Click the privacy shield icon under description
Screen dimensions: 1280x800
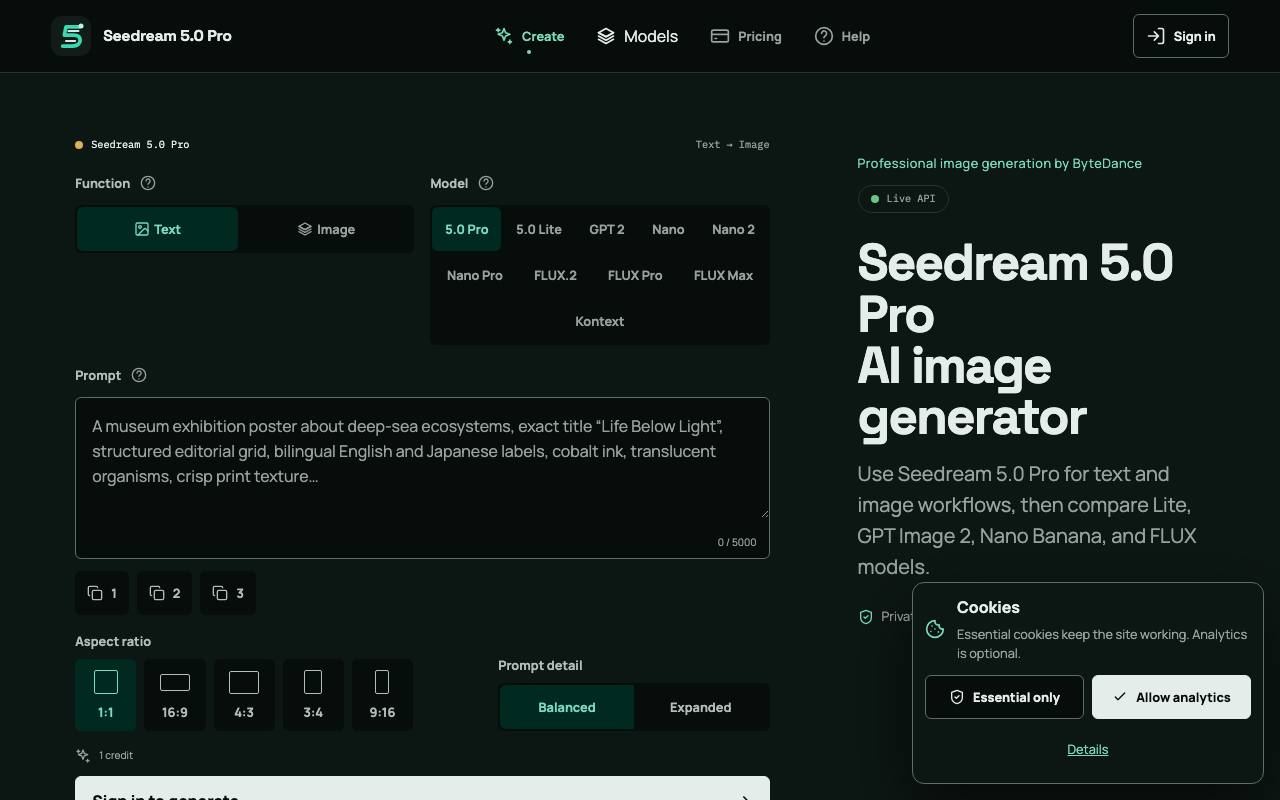pos(866,617)
